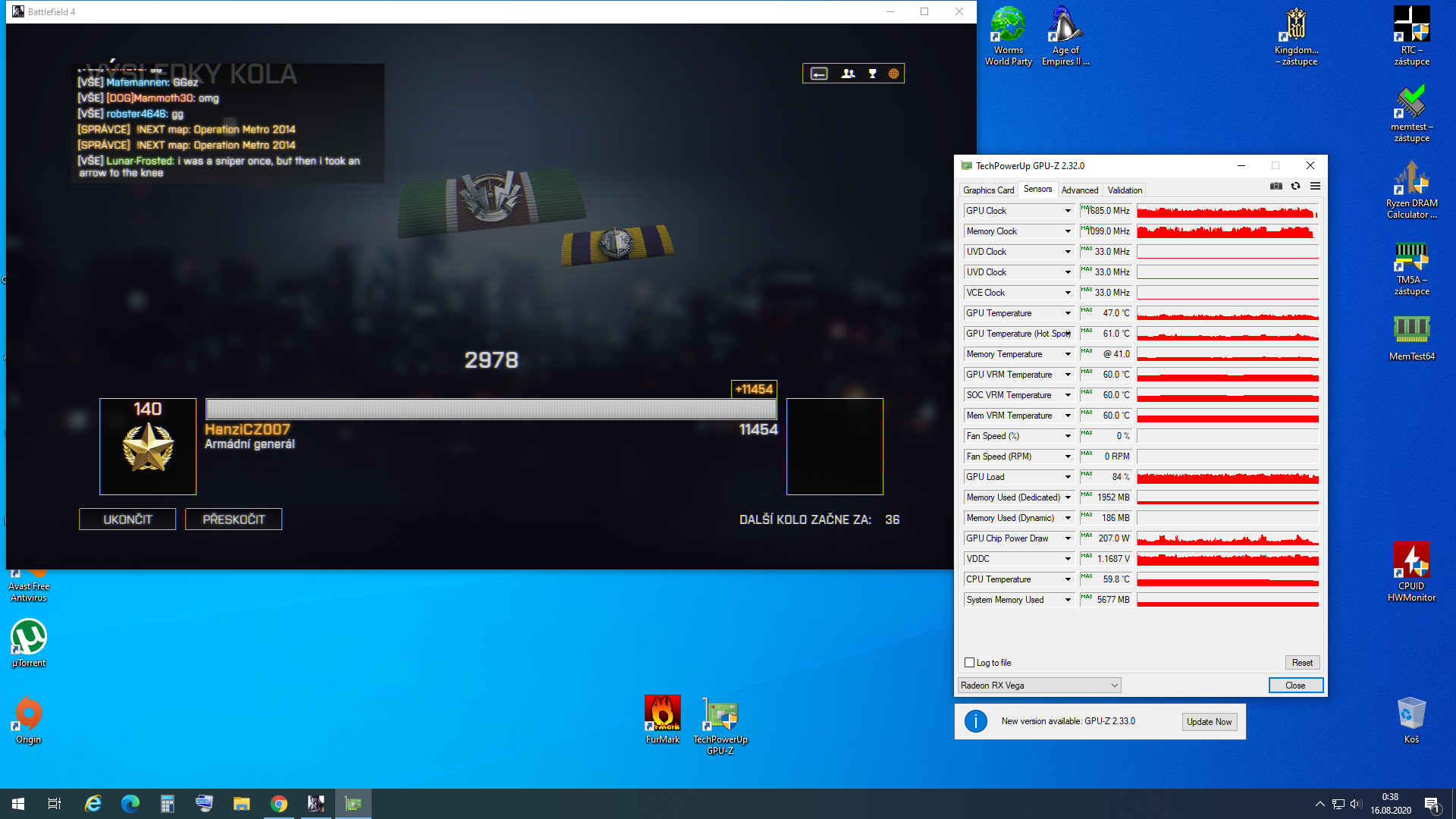1456x819 pixels.
Task: Click Update Now for GPU-Z 2.33.0
Action: pyautogui.click(x=1209, y=722)
